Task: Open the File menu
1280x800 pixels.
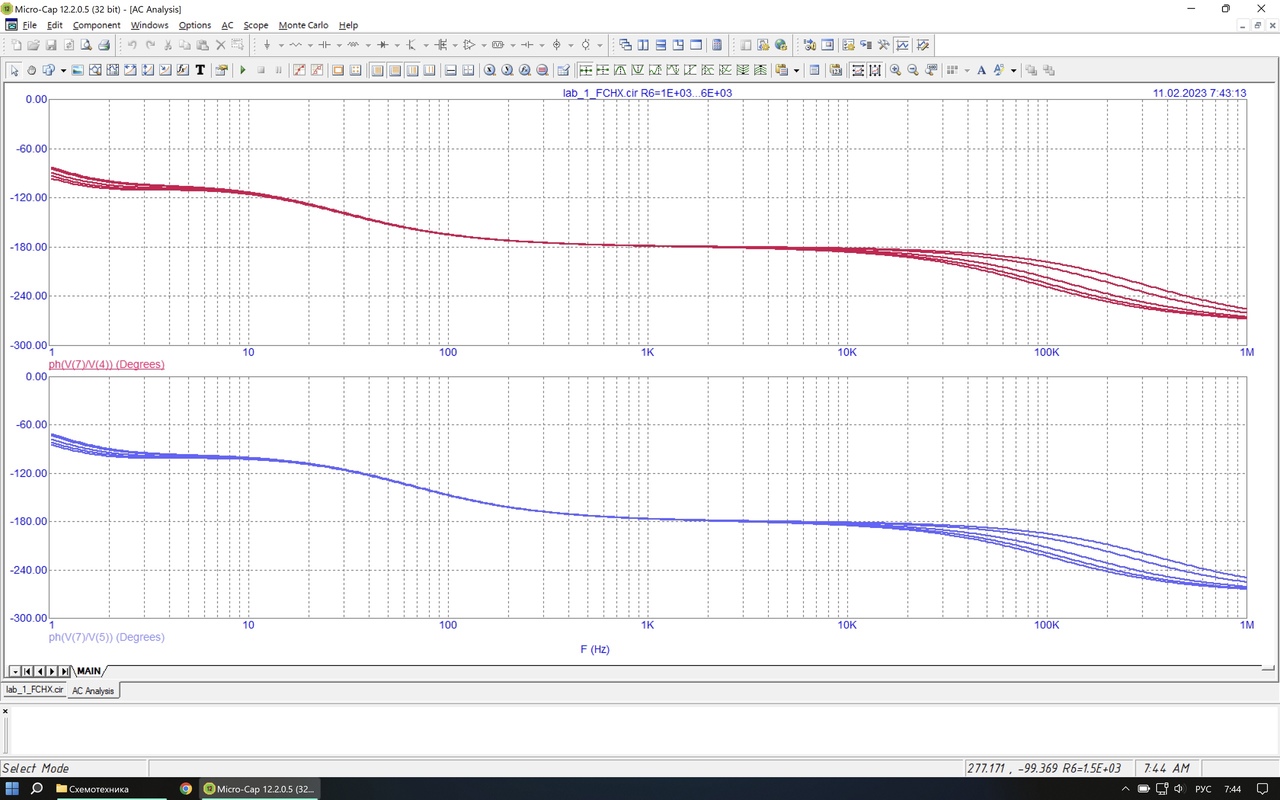Action: pyautogui.click(x=29, y=25)
